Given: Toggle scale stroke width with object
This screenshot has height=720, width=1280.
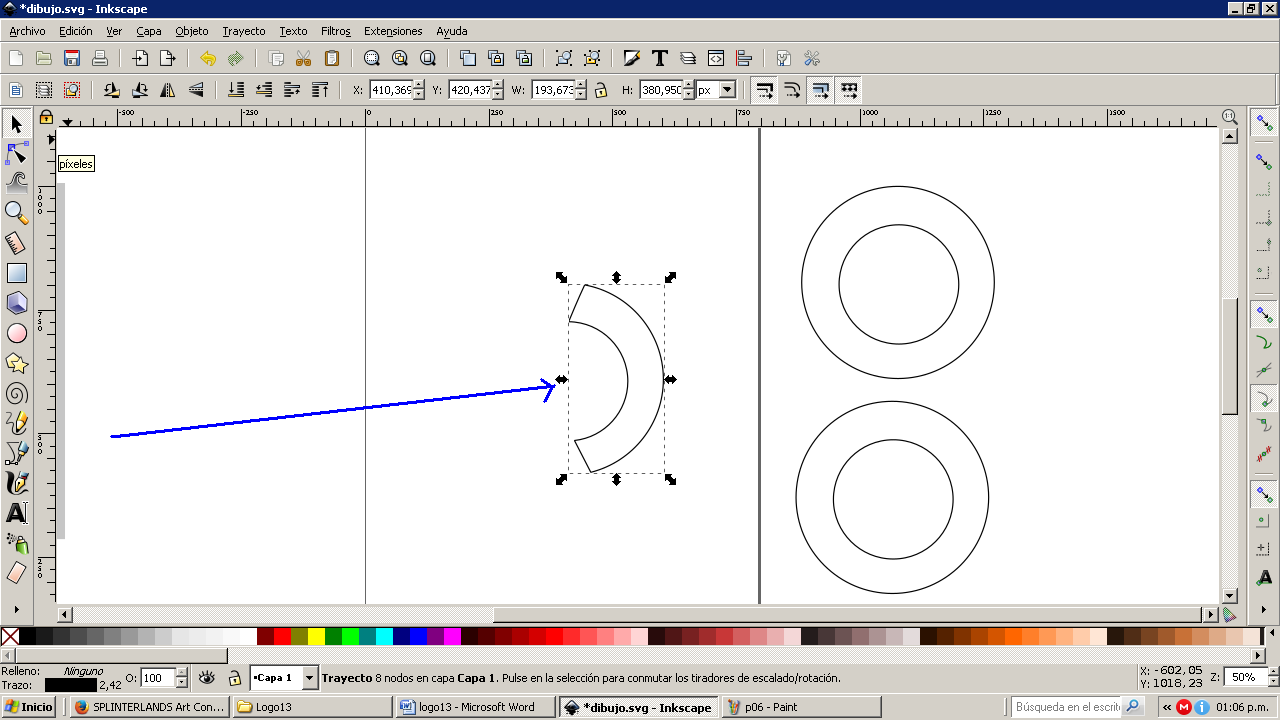Looking at the screenshot, I should coord(764,90).
